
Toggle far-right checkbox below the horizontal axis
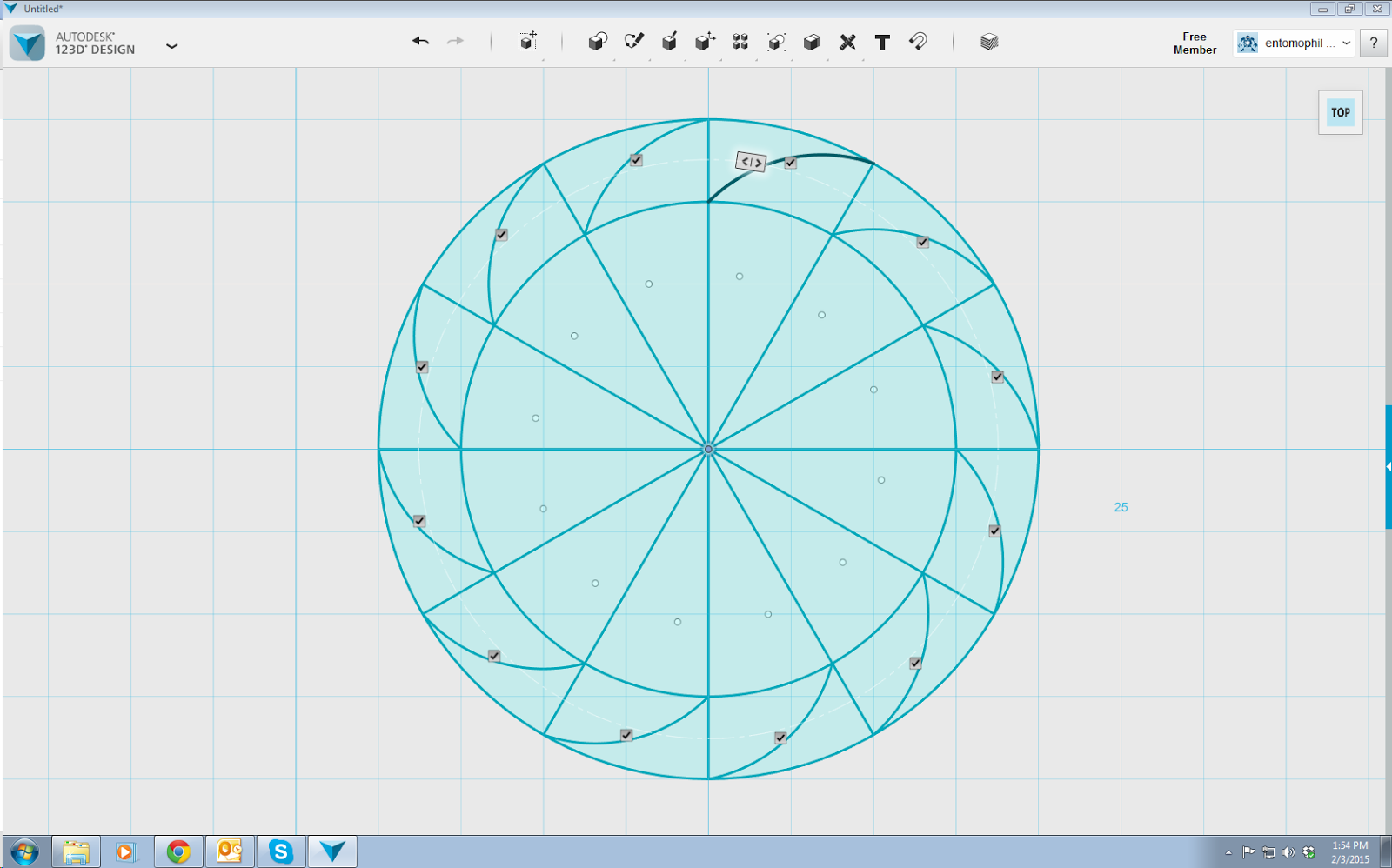[994, 531]
